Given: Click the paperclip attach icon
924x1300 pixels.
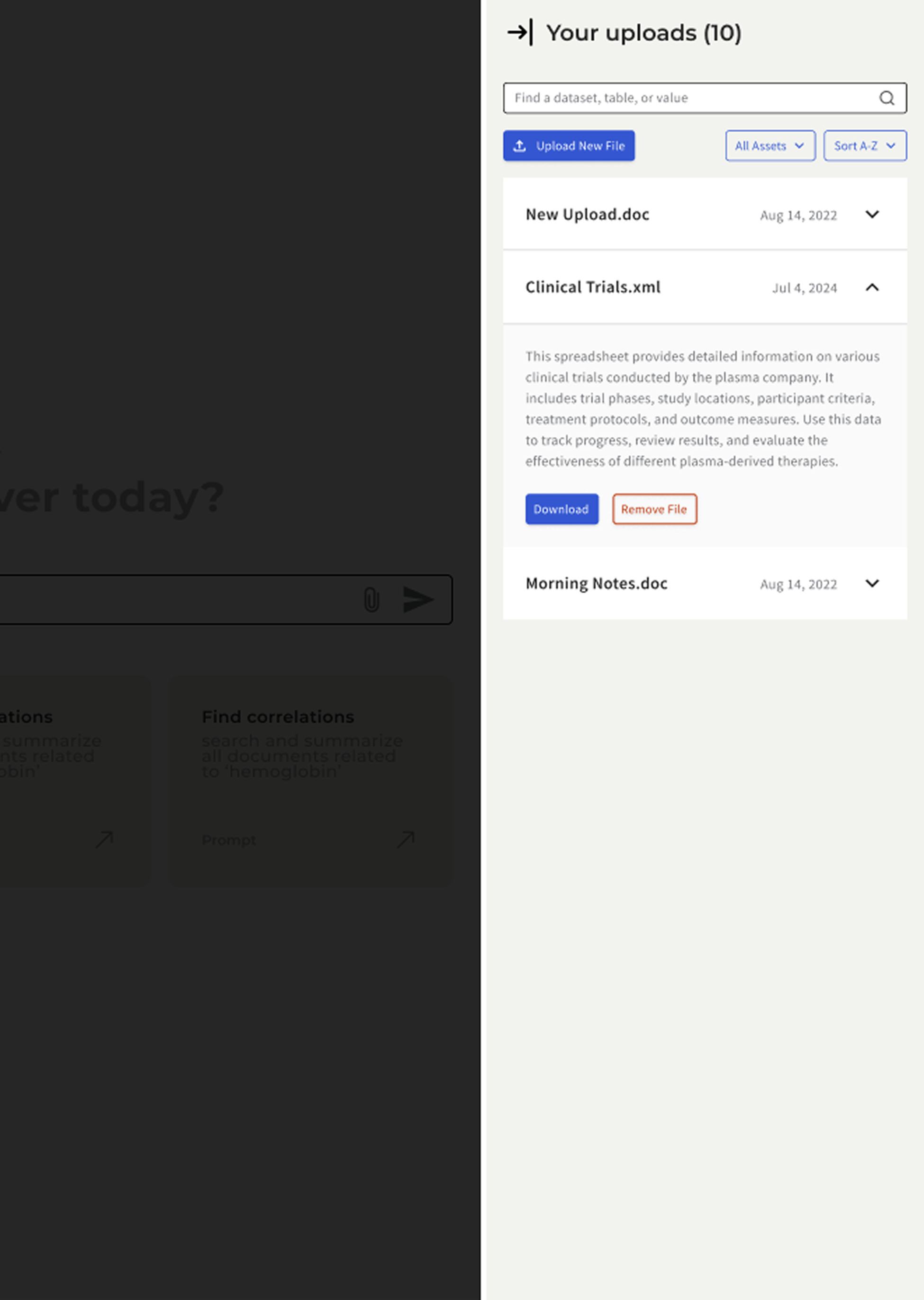Looking at the screenshot, I should click(371, 600).
